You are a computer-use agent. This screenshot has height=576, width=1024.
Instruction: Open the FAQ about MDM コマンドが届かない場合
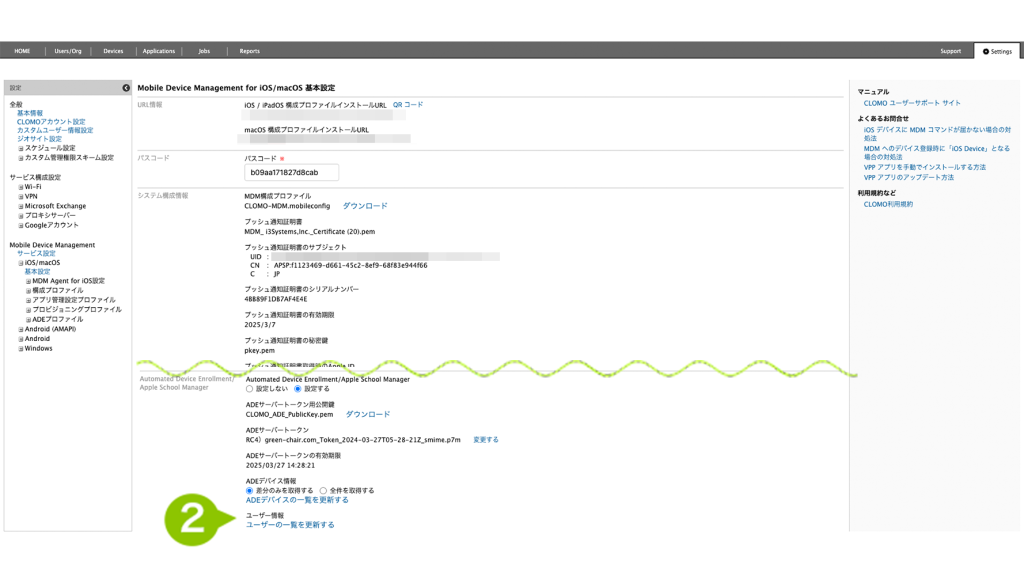(x=937, y=134)
